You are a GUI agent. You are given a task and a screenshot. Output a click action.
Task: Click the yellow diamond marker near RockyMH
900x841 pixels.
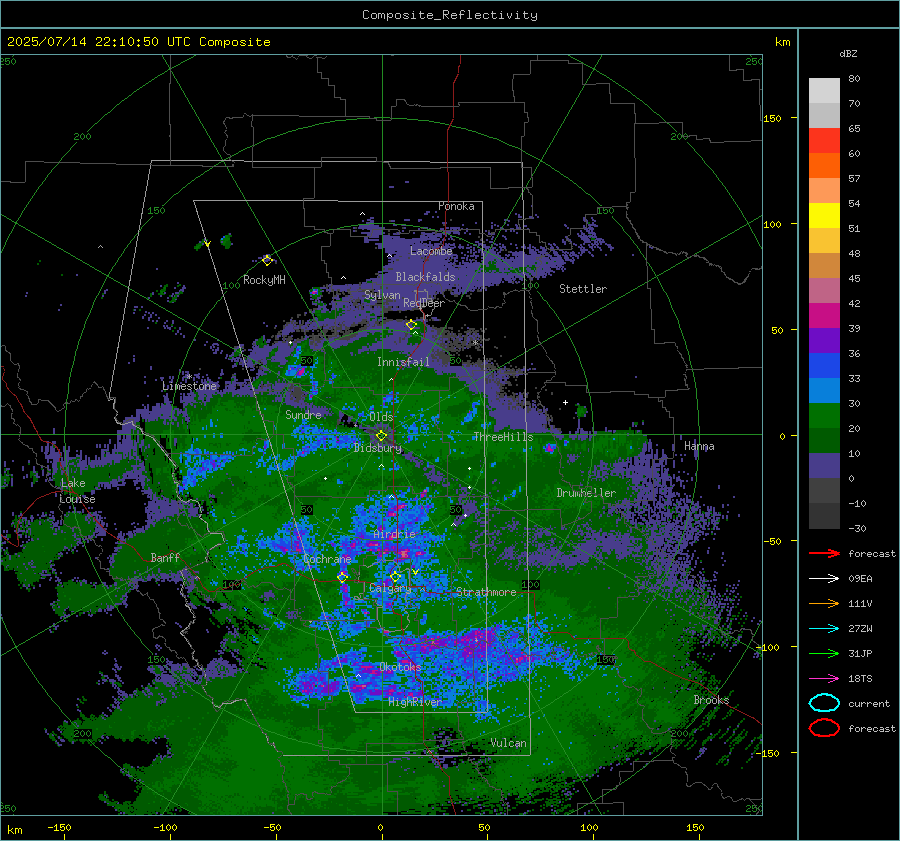tap(267, 261)
